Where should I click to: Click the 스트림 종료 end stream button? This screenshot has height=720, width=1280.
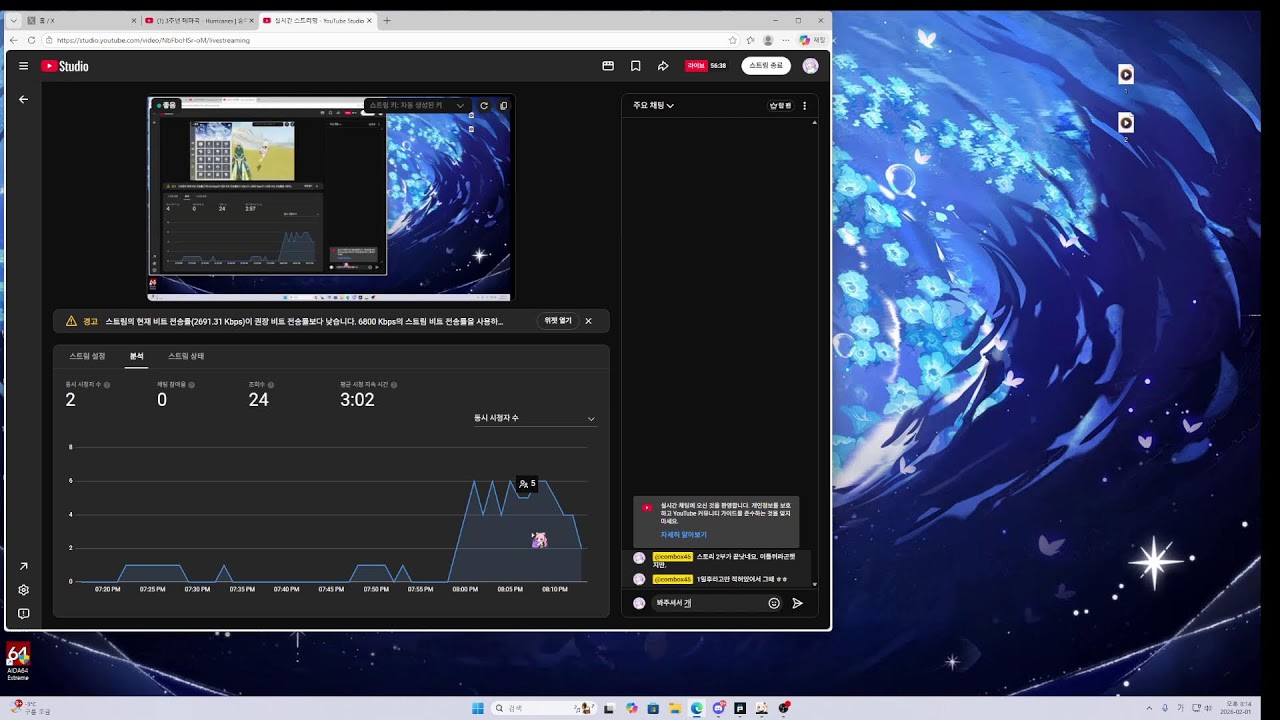766,66
